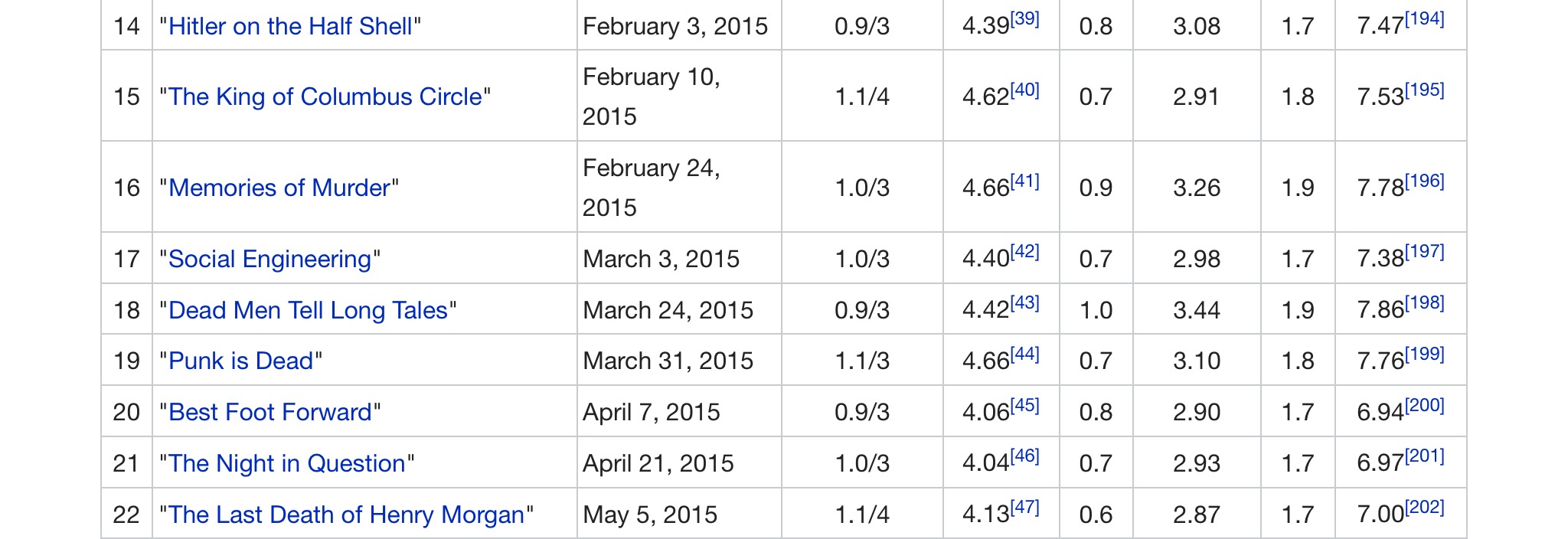Click citation reference [41]
The image size is (1568, 539).
(x=1025, y=181)
